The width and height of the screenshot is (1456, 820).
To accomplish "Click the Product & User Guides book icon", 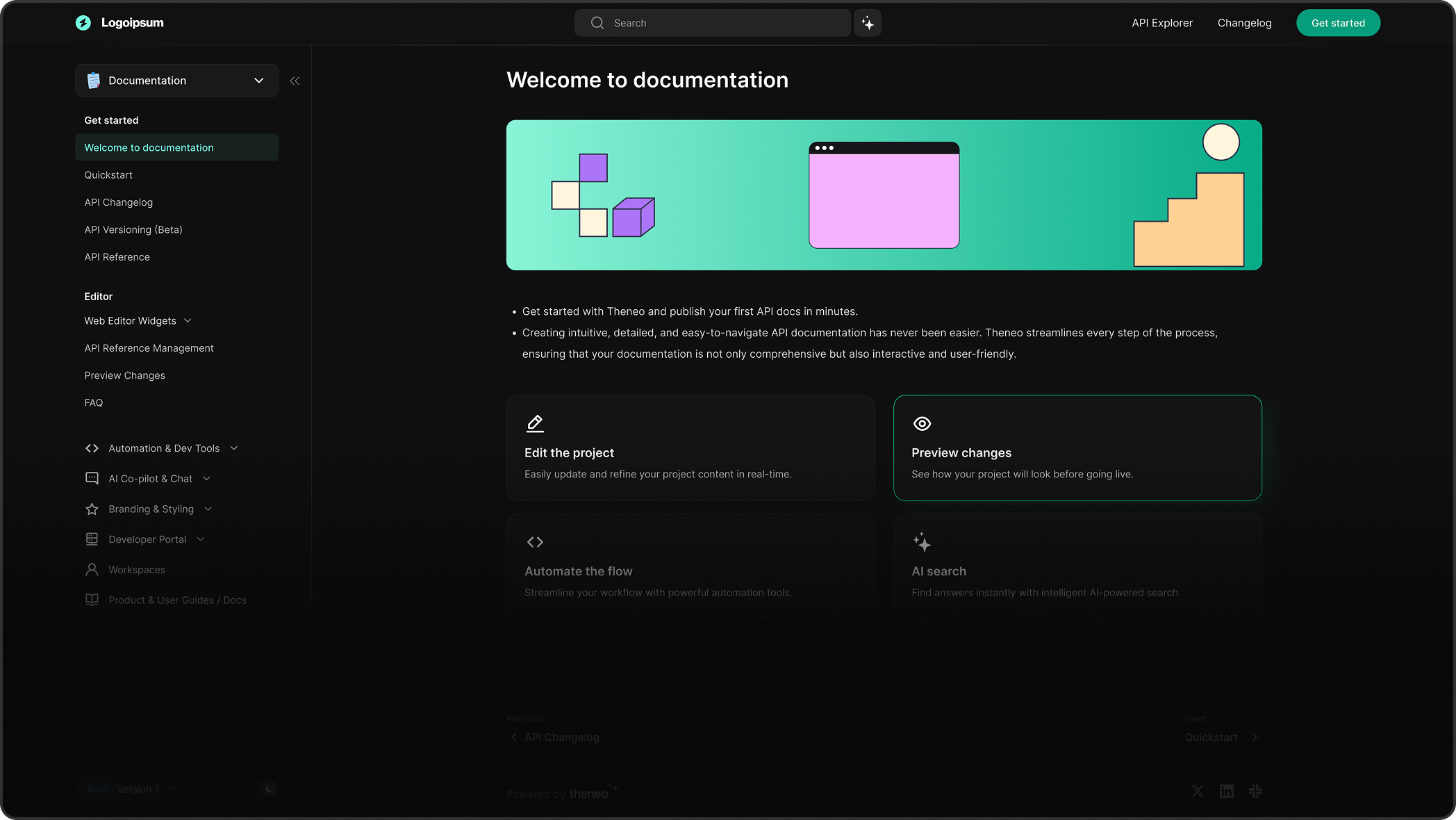I will [92, 600].
